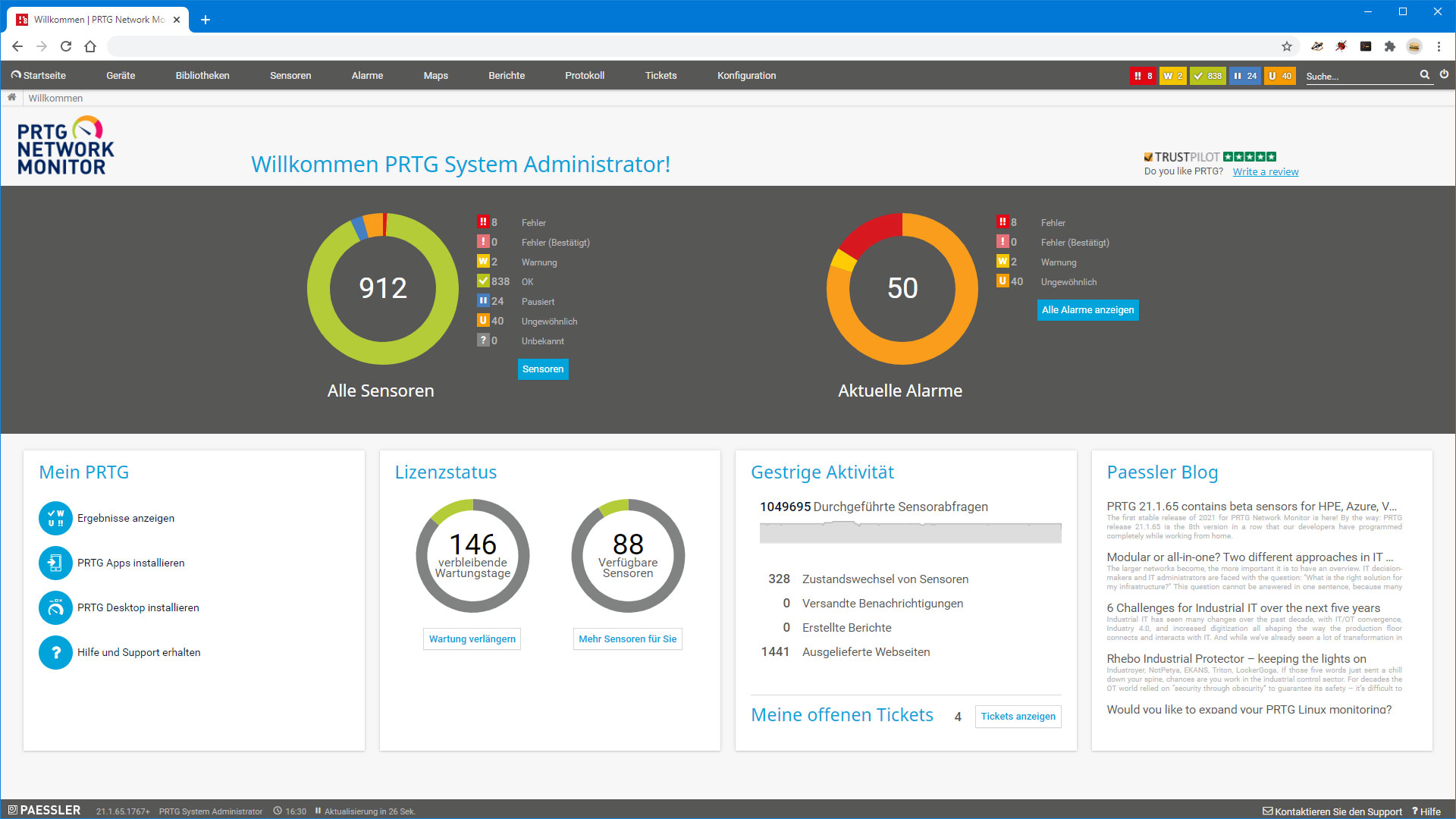Image resolution: width=1456 pixels, height=819 pixels.
Task: Click the orange unusual 40 badge in top bar
Action: [1279, 76]
